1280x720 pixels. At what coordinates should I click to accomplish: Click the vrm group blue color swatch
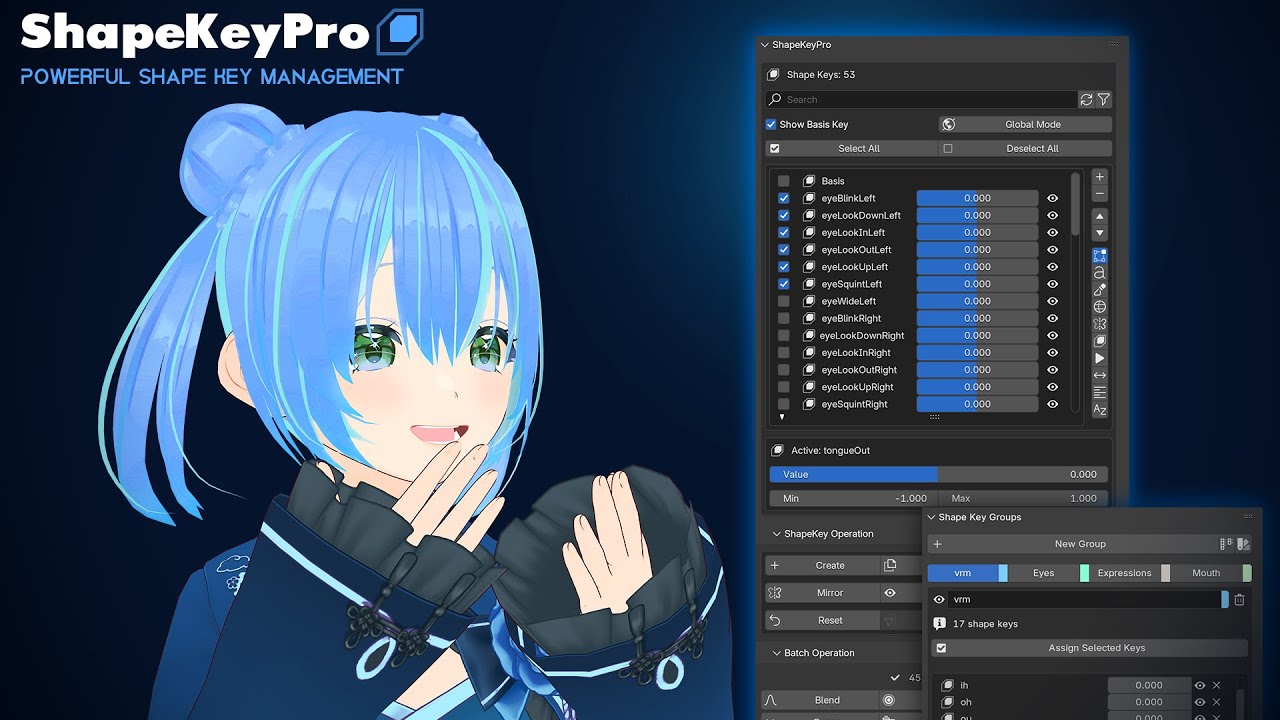[1225, 600]
